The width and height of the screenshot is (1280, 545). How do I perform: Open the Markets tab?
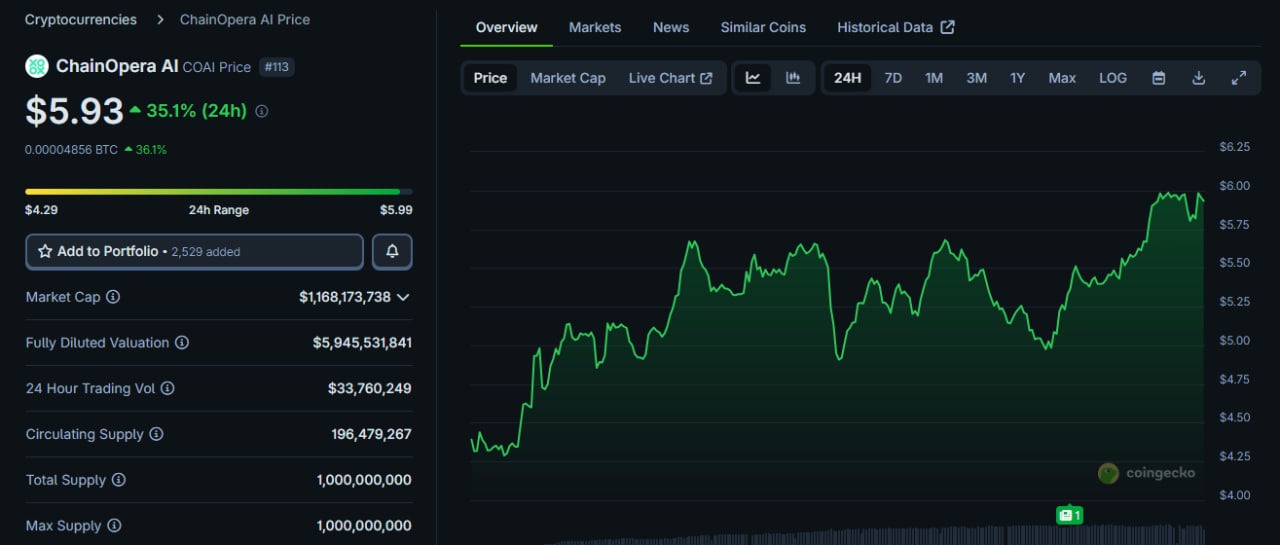[594, 27]
